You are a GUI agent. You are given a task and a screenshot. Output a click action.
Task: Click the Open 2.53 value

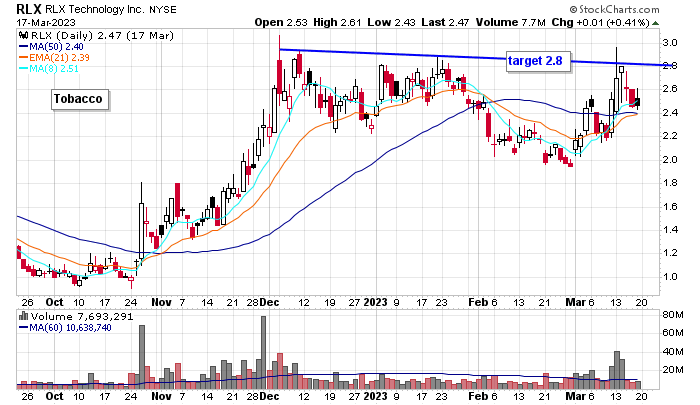(281, 22)
